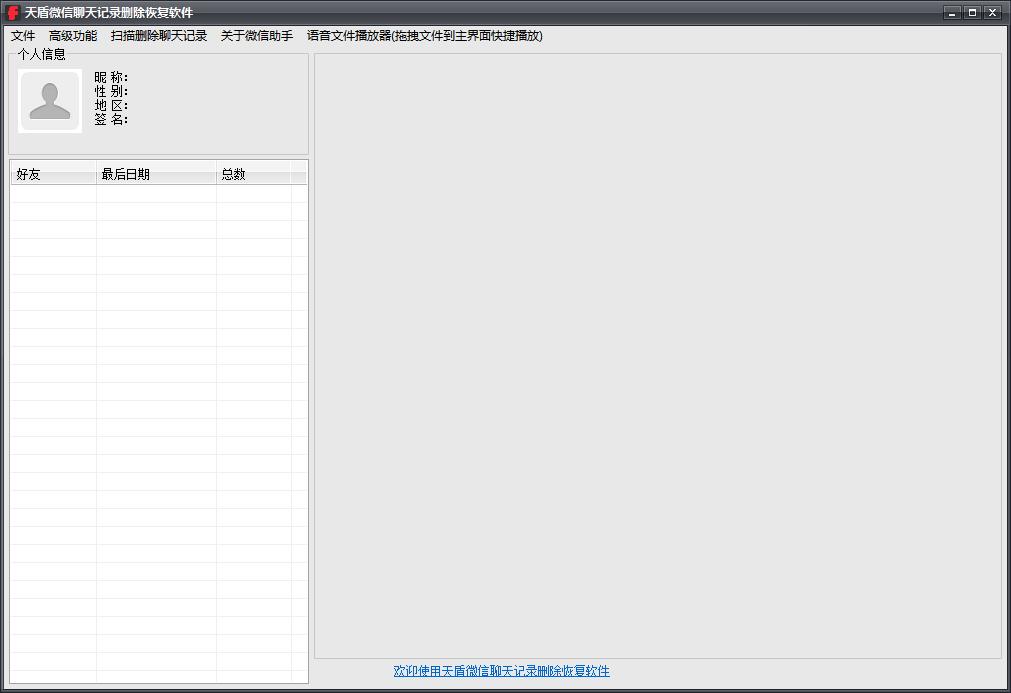Sort list by 好友 column header

pos(54,174)
